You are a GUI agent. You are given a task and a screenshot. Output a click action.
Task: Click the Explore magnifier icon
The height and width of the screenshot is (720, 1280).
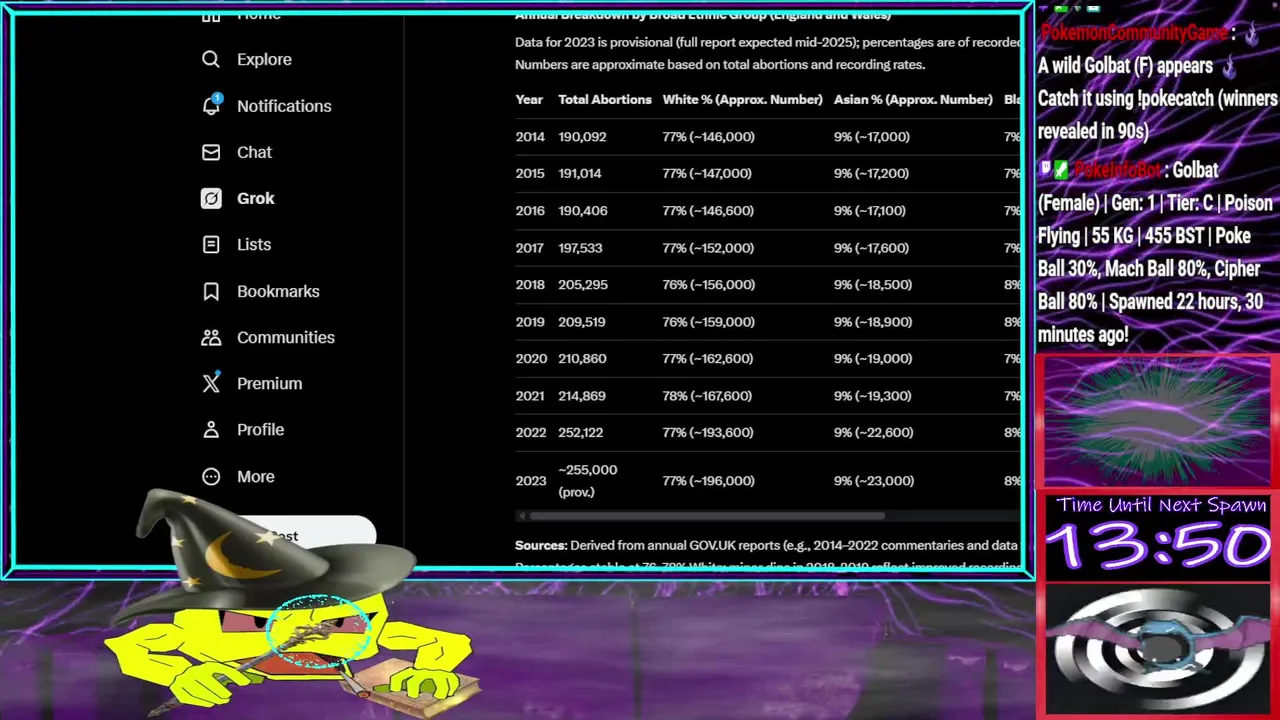[x=211, y=60]
